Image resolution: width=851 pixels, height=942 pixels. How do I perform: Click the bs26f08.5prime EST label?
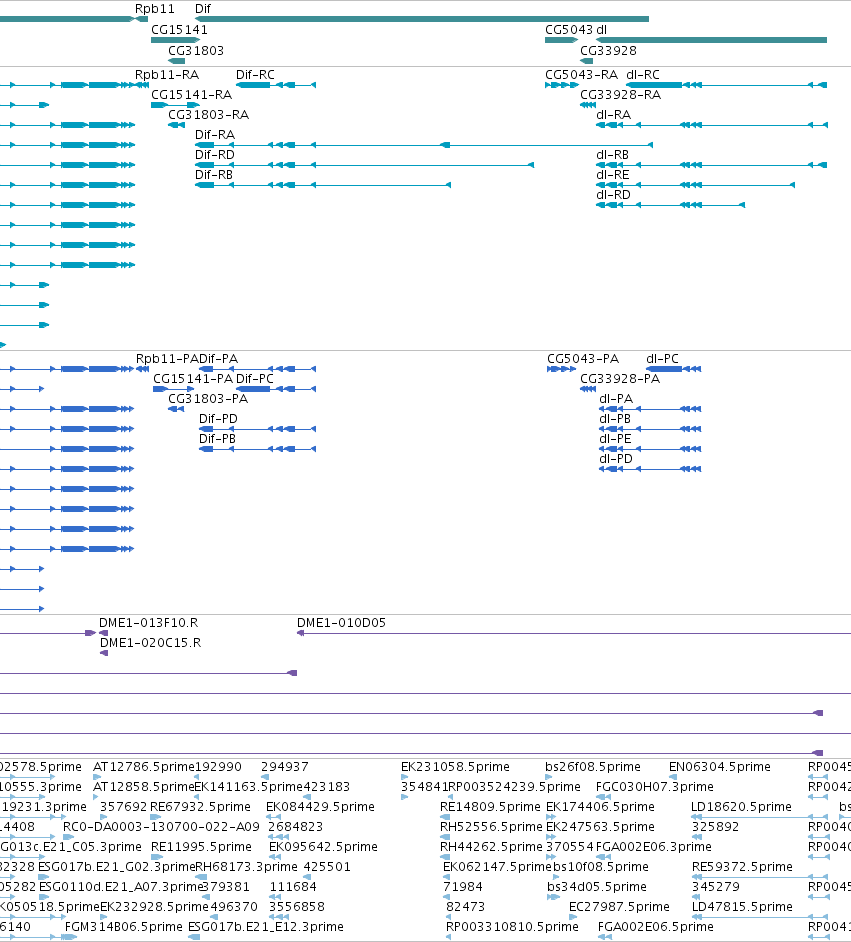pyautogui.click(x=593, y=767)
